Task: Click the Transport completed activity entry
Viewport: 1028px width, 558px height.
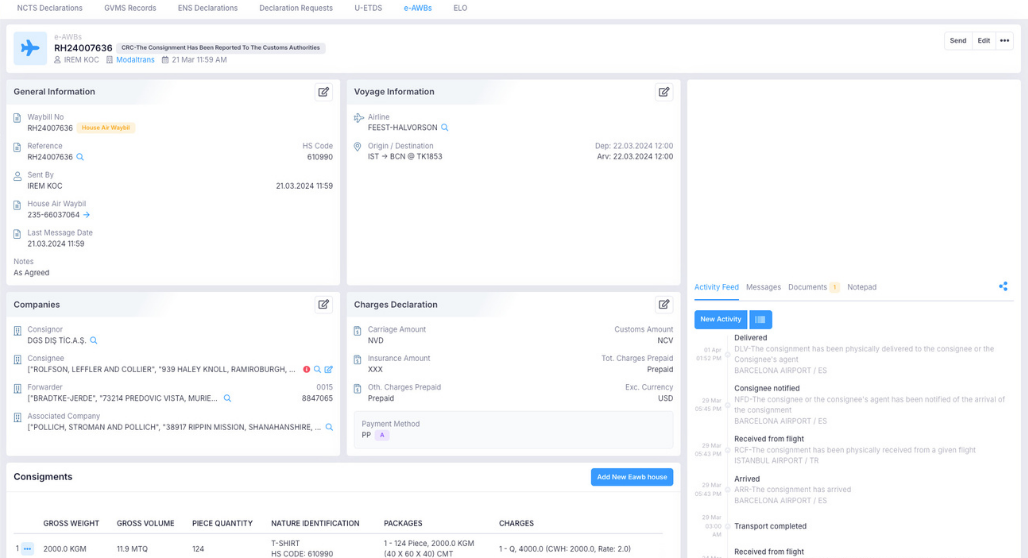Action: click(x=770, y=527)
